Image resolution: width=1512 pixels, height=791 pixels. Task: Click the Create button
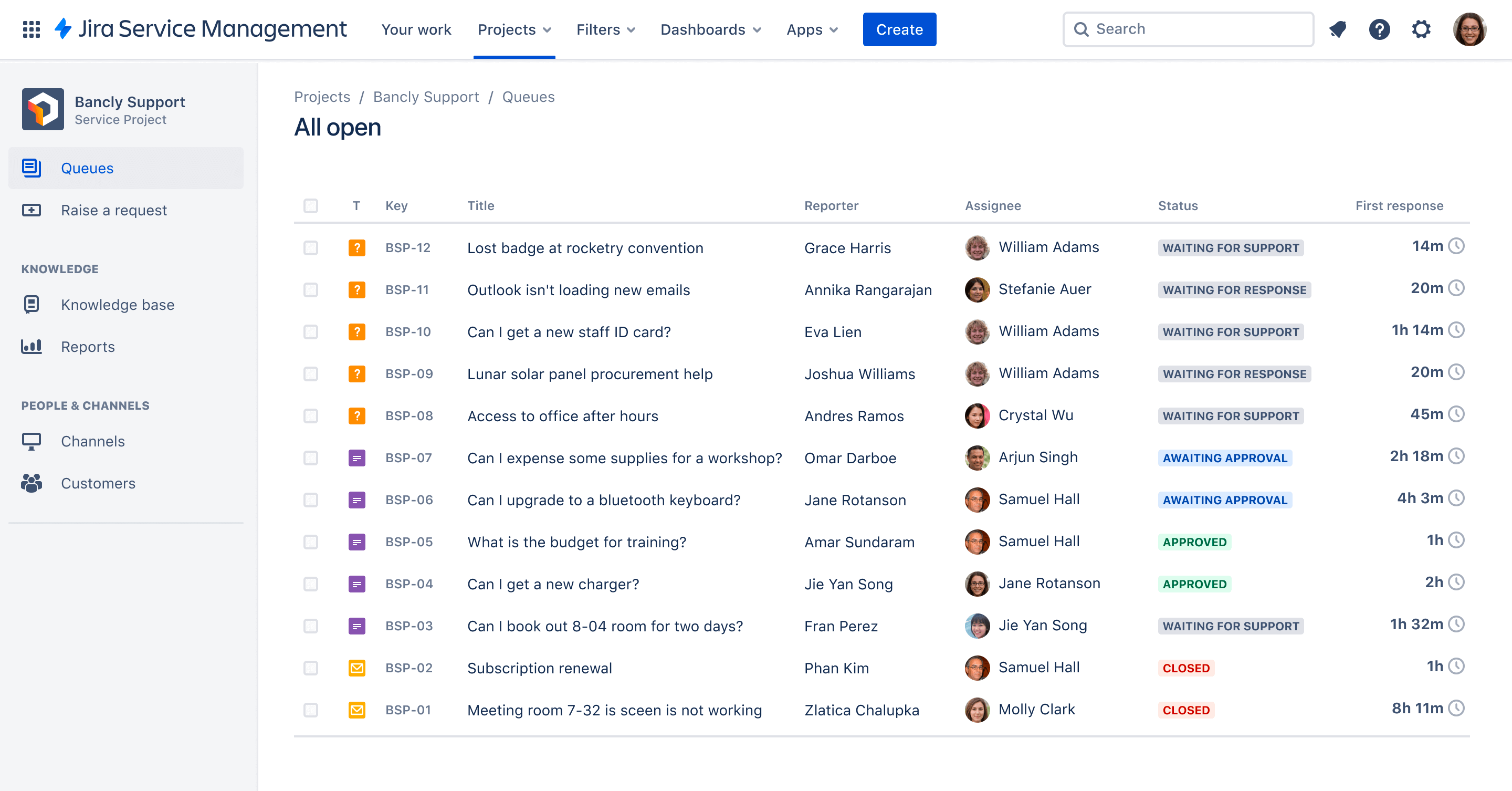(x=898, y=28)
